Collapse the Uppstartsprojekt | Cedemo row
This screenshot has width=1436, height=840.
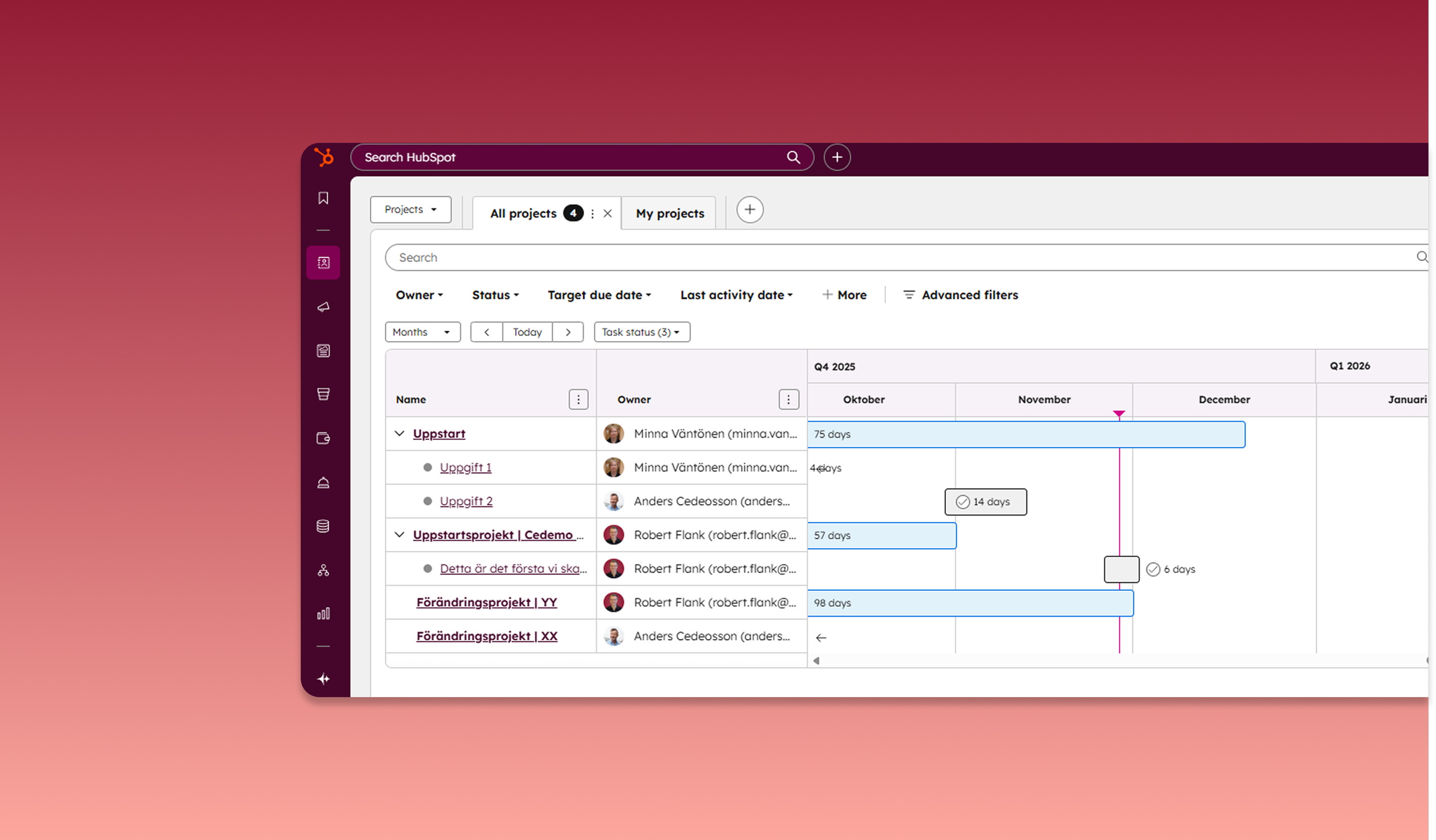click(400, 535)
